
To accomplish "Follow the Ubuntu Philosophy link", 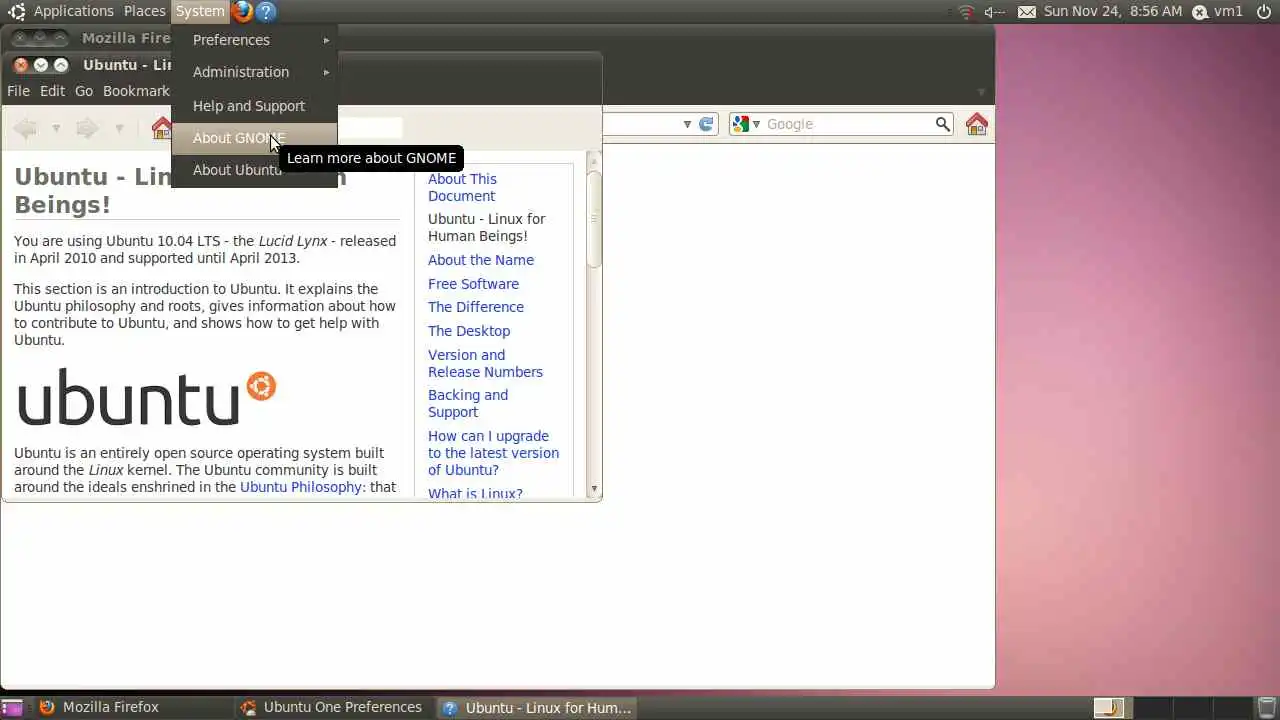I will 301,487.
